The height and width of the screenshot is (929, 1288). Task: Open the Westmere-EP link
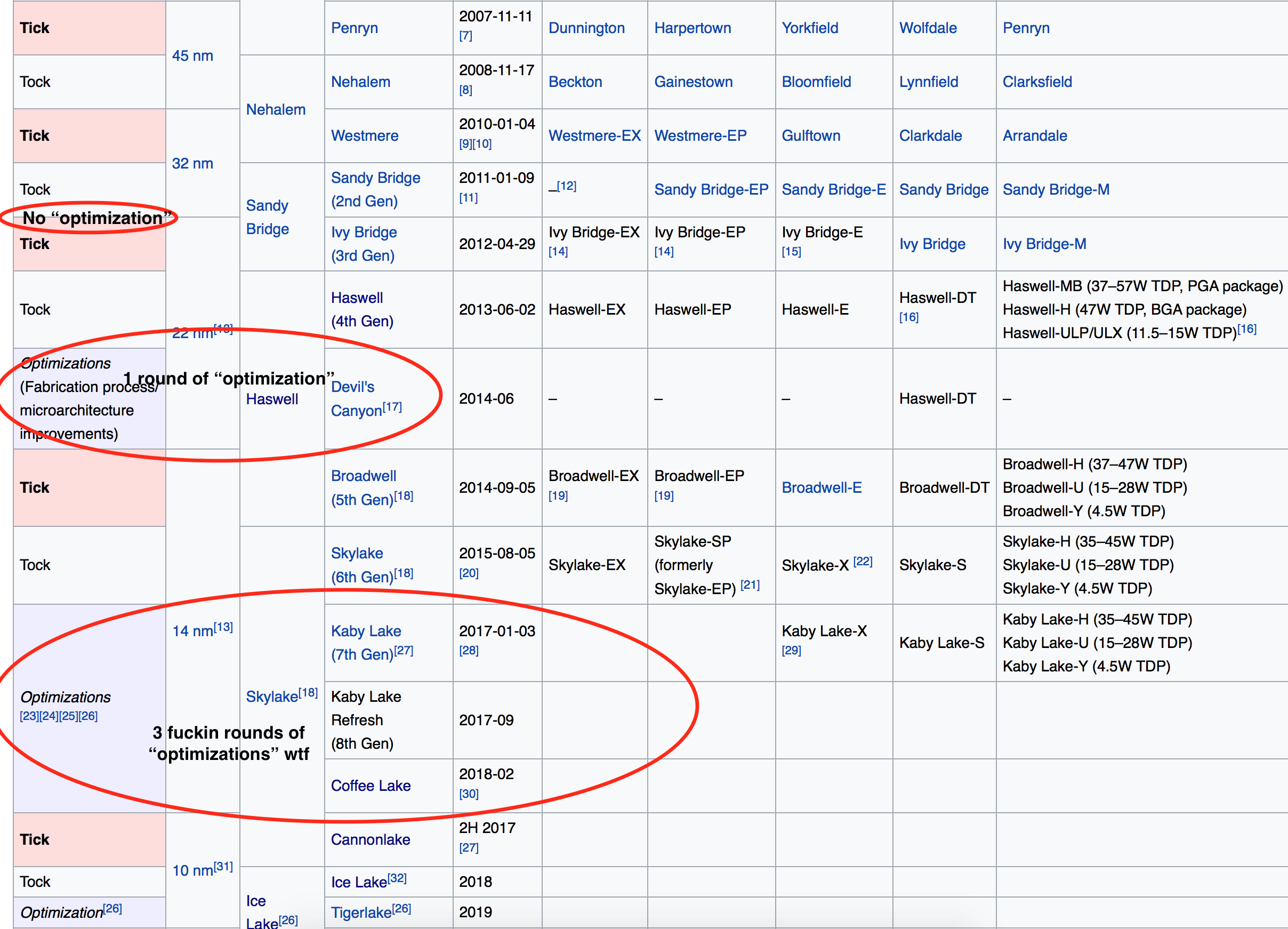700,136
